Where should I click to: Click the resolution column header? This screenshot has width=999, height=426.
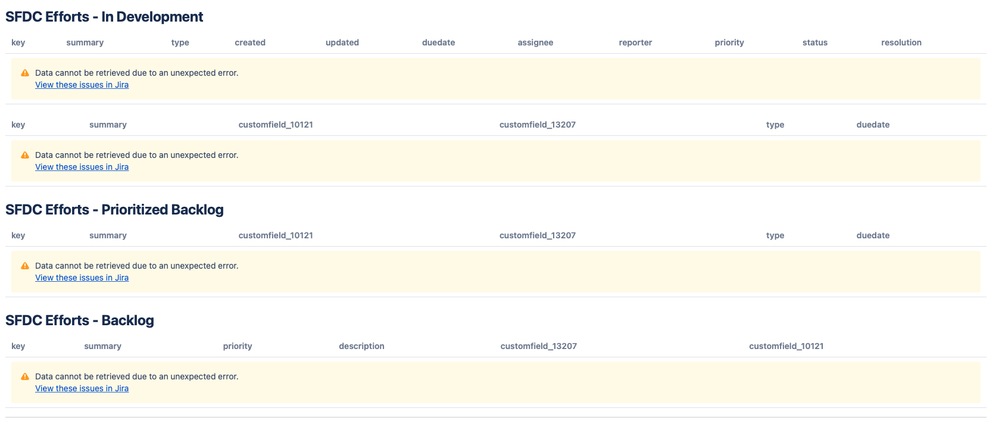tap(901, 43)
